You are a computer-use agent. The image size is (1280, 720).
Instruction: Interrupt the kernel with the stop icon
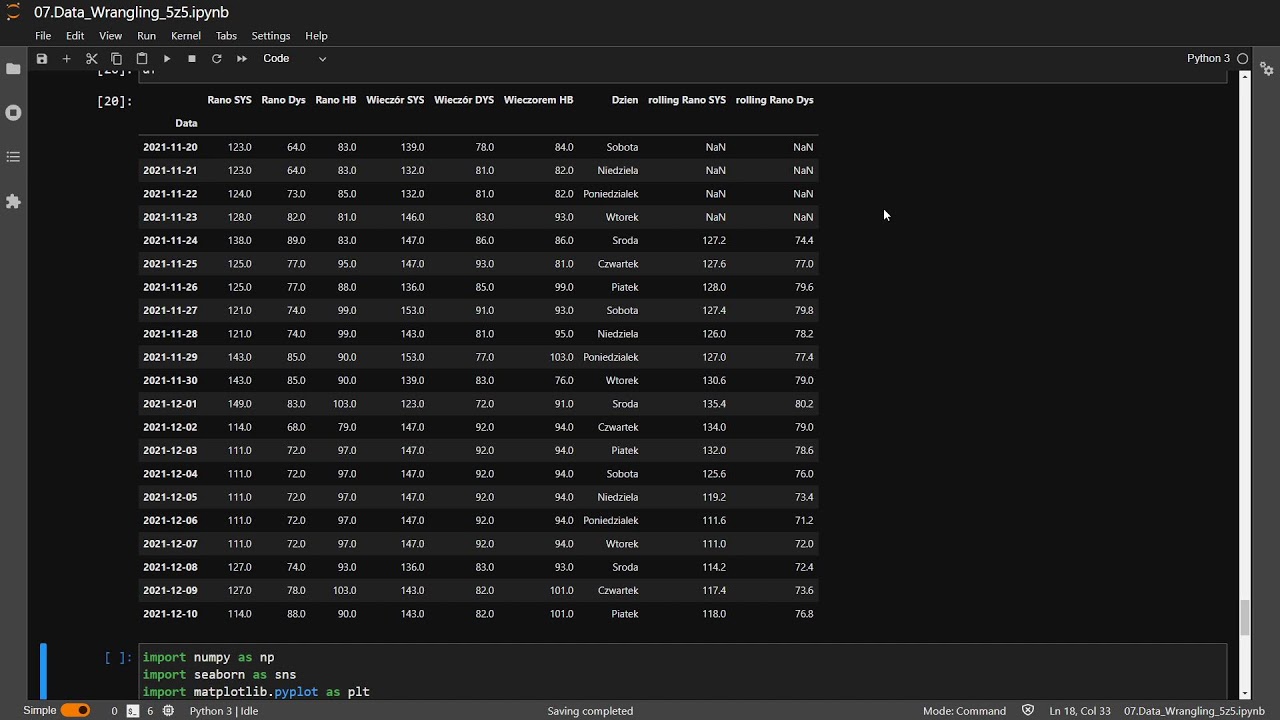pyautogui.click(x=192, y=59)
